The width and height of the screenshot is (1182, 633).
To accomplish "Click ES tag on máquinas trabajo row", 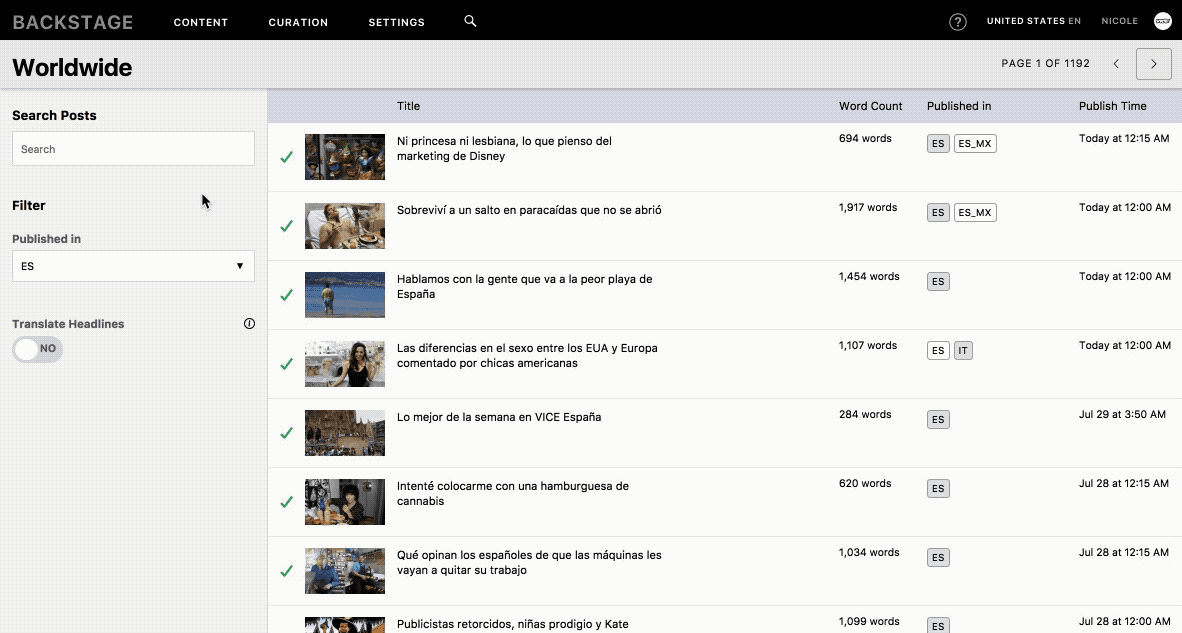I will 938,558.
